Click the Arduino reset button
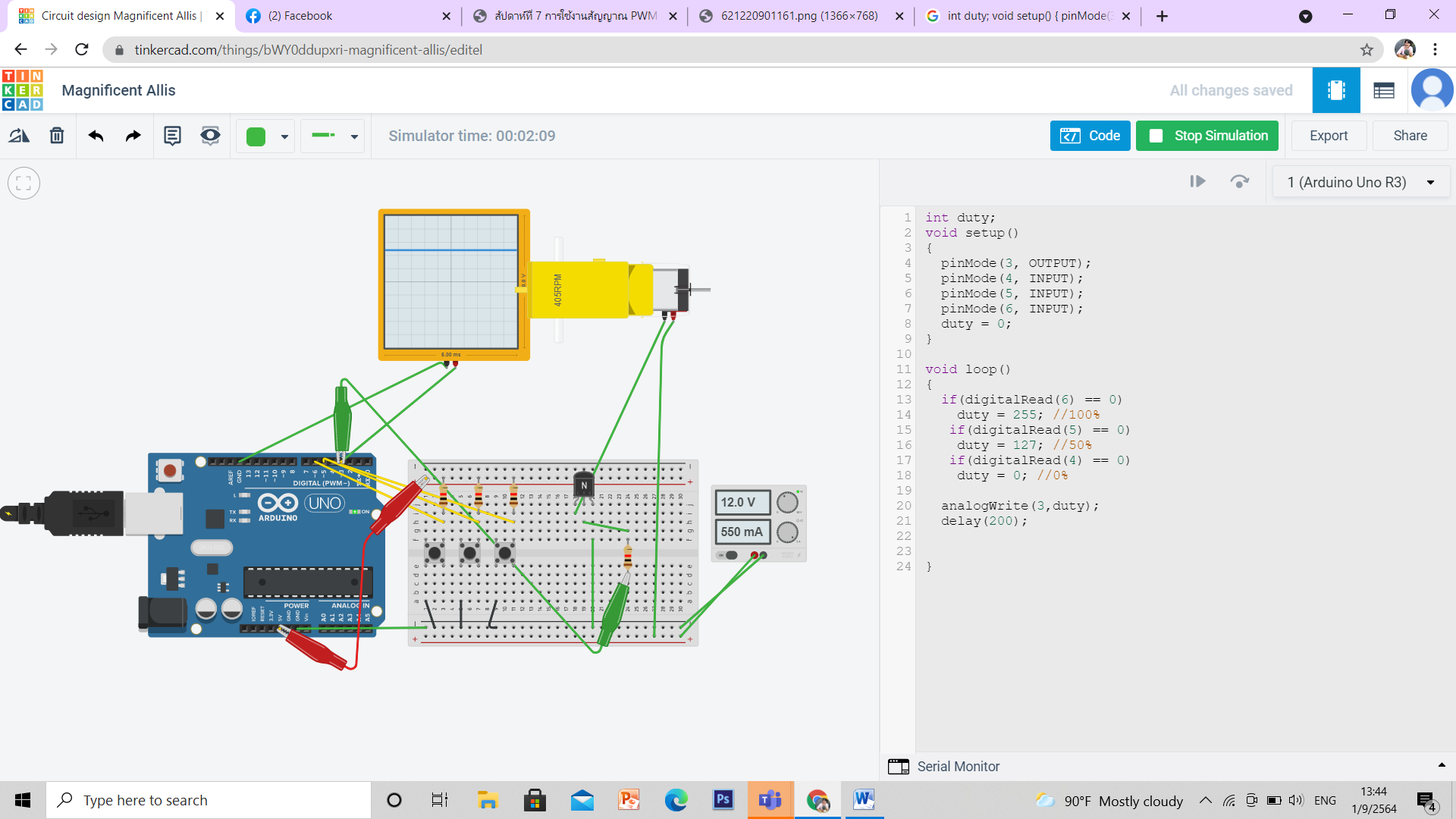Screen dimensions: 1456x819 click(170, 471)
